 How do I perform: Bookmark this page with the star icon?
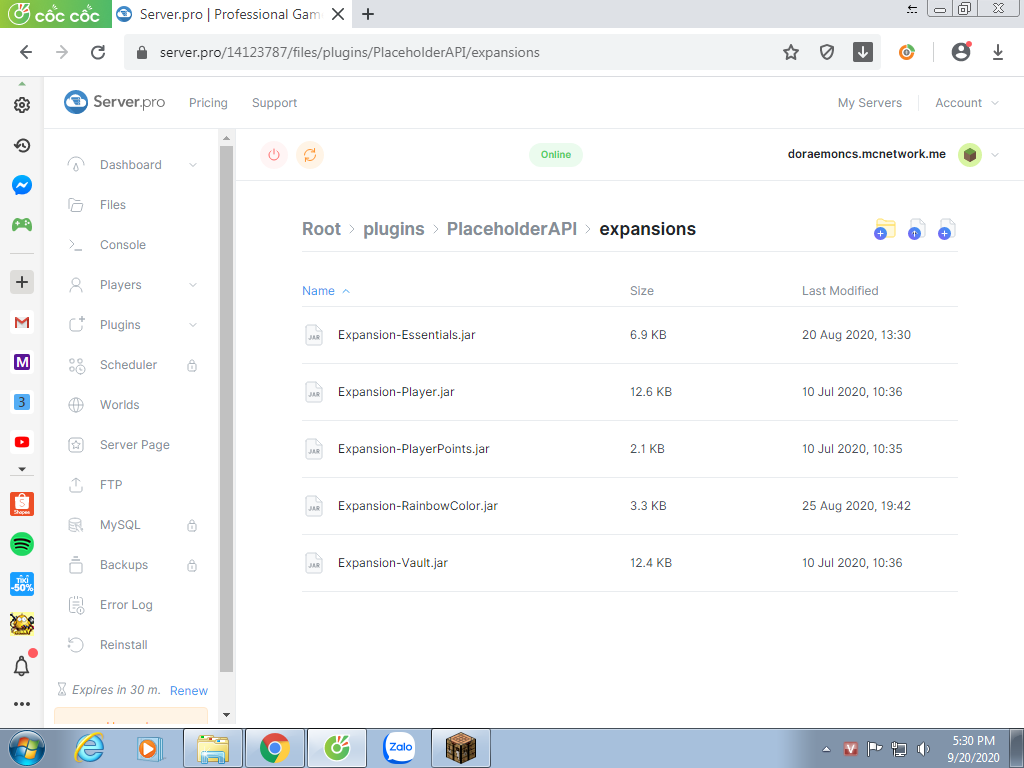coord(791,52)
